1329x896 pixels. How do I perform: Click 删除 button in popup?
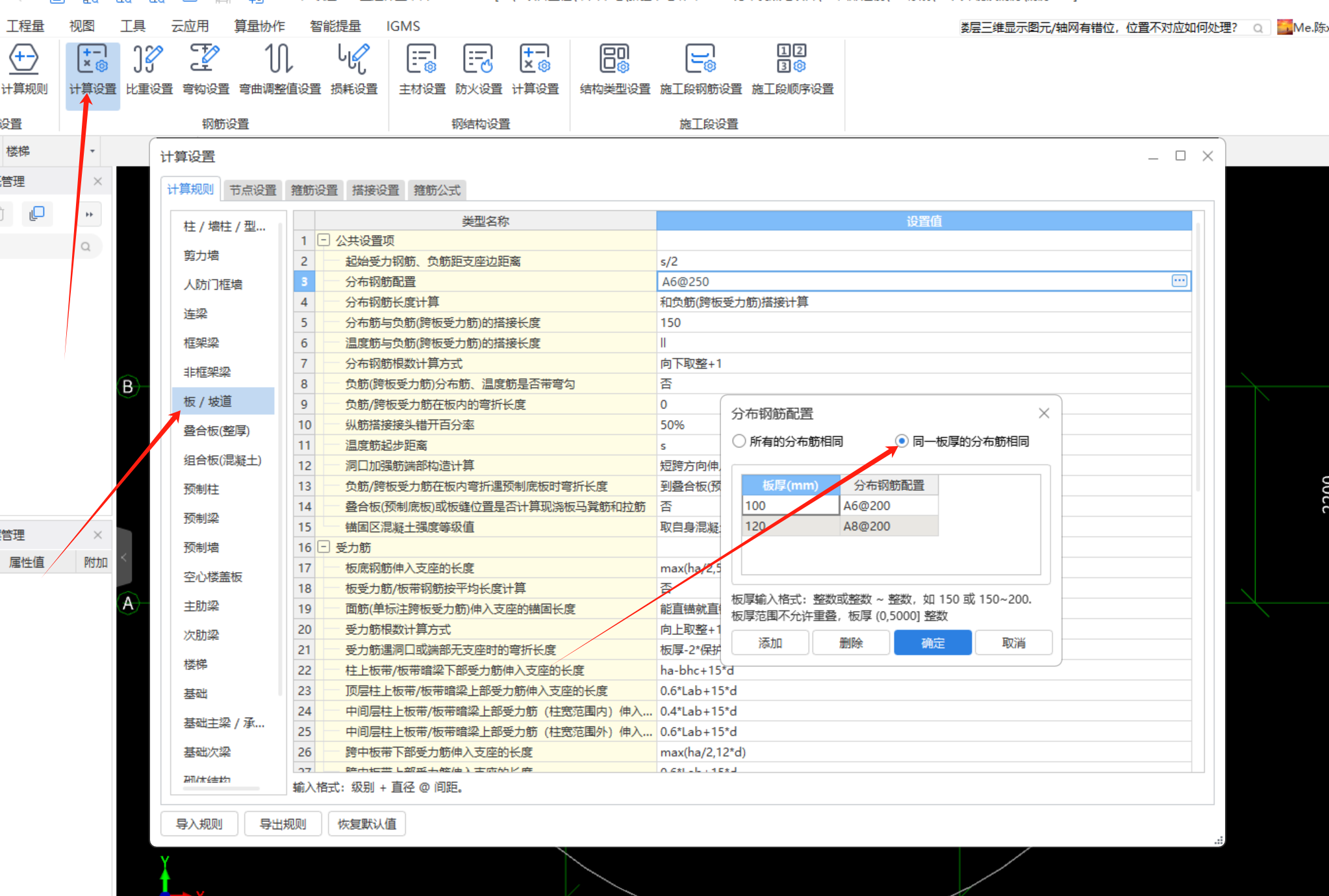(851, 643)
